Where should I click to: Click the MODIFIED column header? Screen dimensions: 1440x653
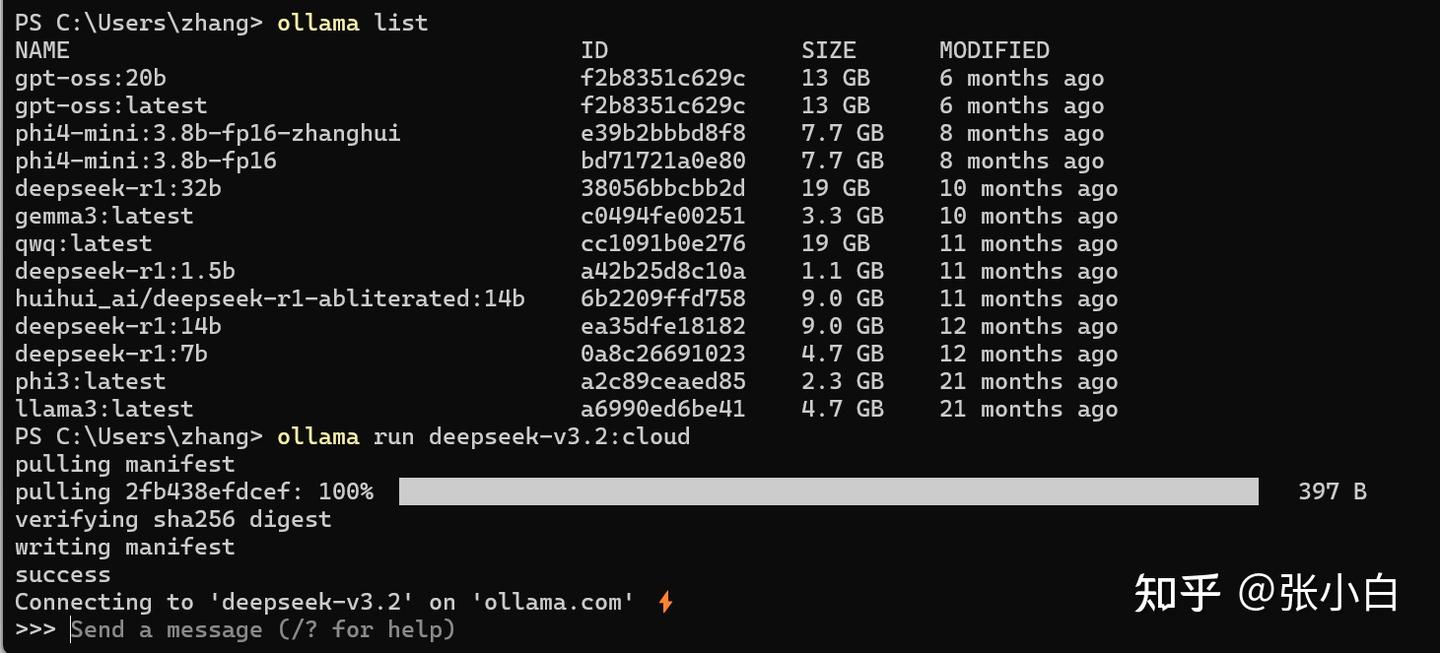pos(994,50)
